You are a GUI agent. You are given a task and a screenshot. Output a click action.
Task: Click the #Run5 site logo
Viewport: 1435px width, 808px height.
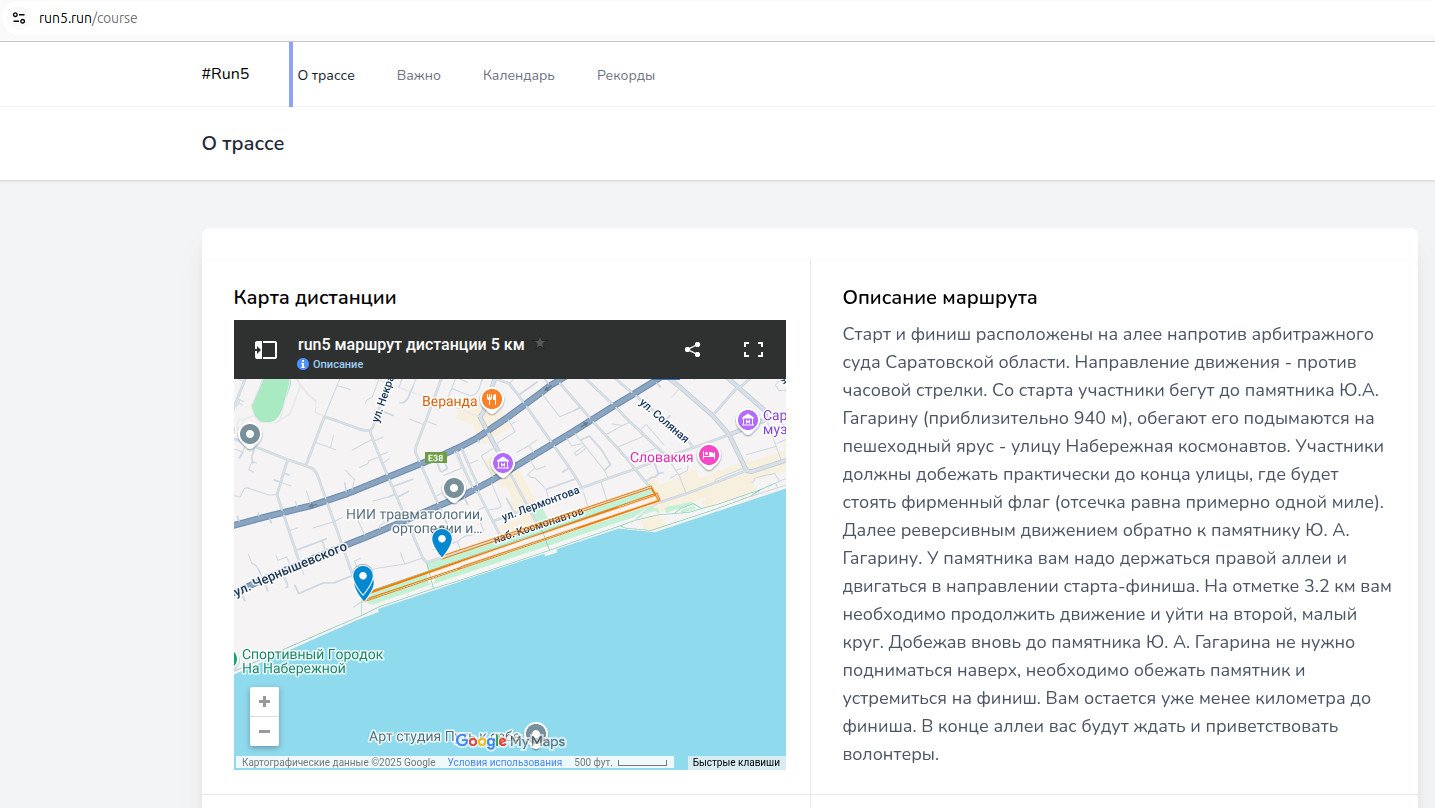pos(225,74)
